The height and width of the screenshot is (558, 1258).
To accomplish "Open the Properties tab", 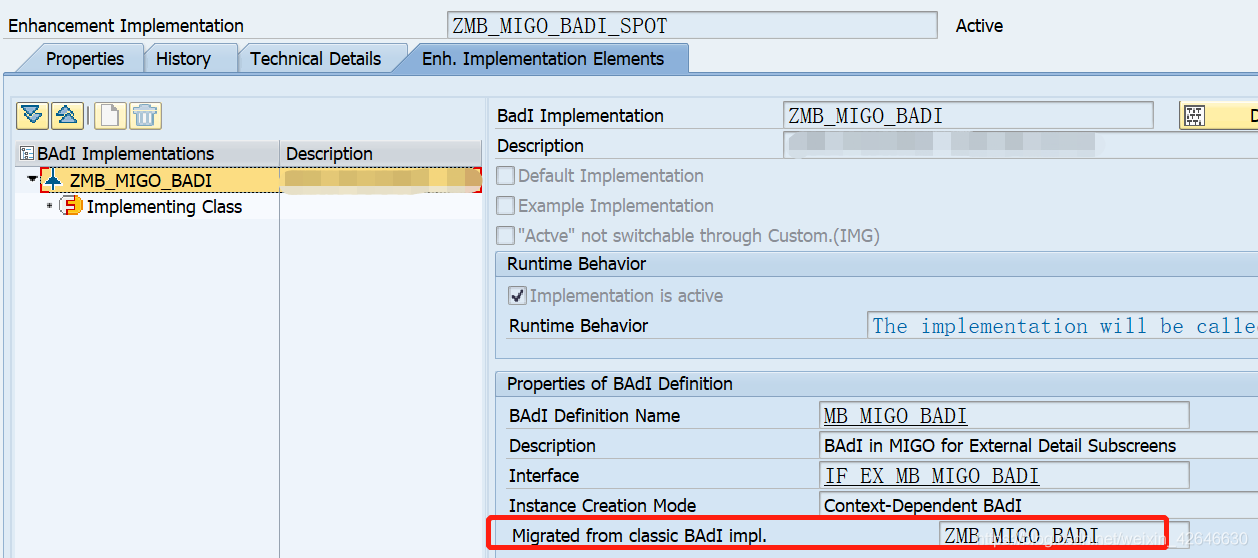I will 85,59.
